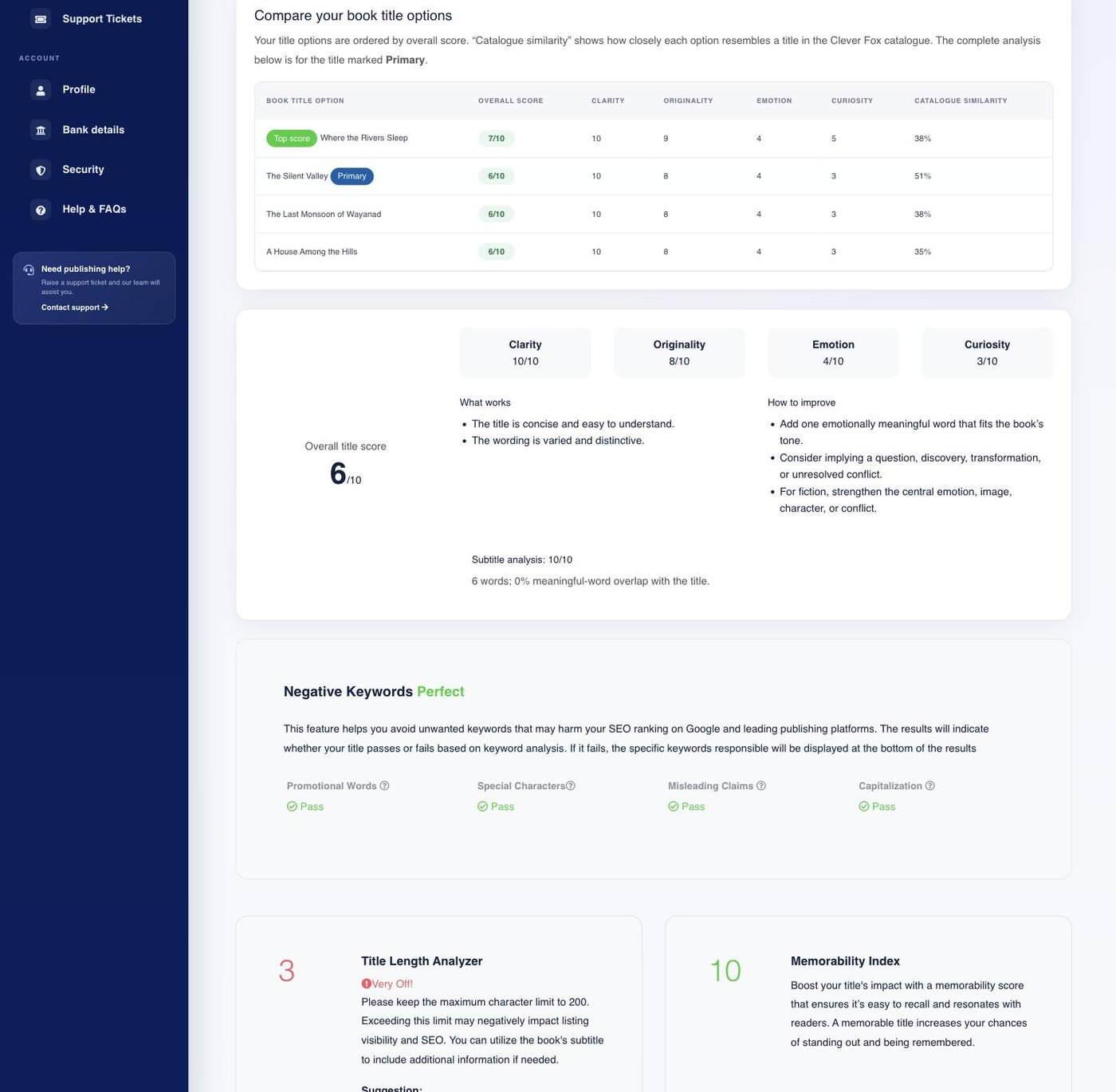Click Pass check icon under Misleading Claims
This screenshot has height=1092, width=1116.
(x=673, y=807)
